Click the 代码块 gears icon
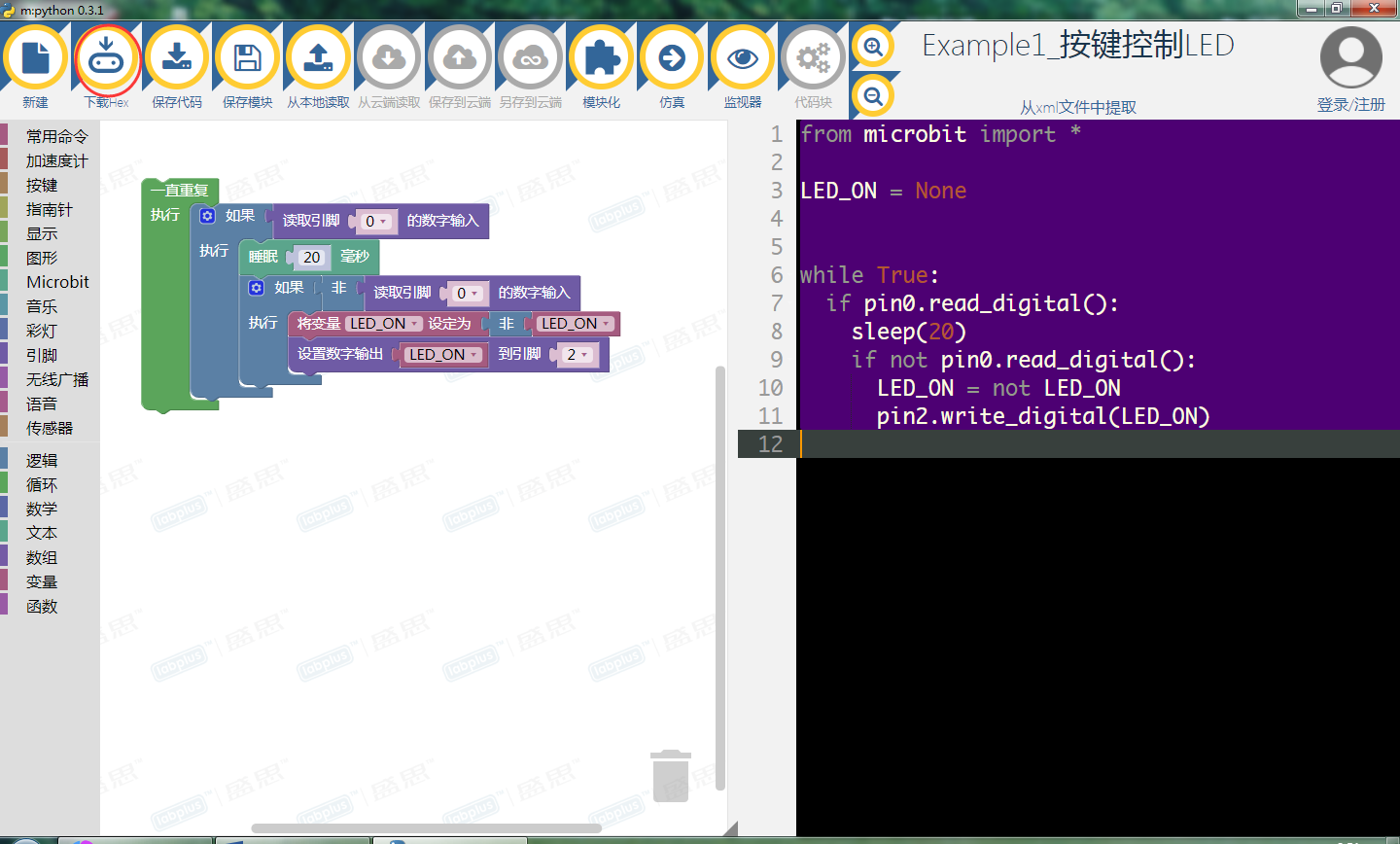Image resolution: width=1400 pixels, height=844 pixels. pyautogui.click(x=813, y=56)
